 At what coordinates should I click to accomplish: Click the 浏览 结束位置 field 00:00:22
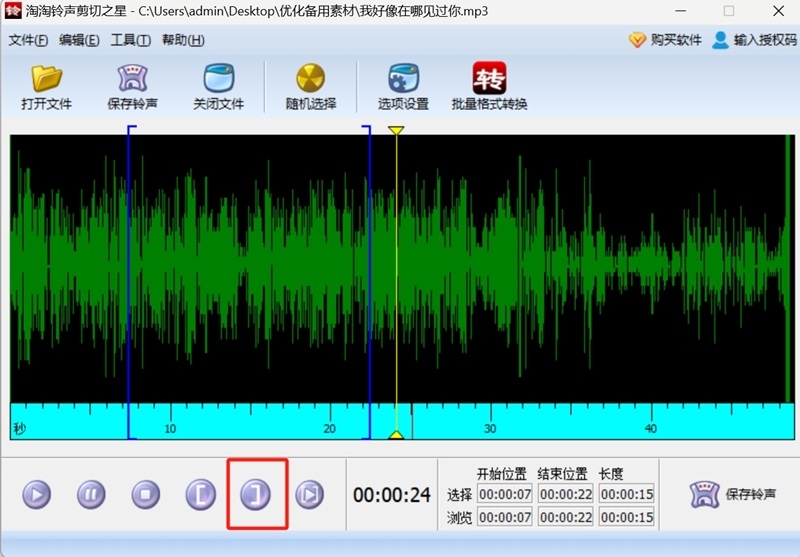pos(566,517)
